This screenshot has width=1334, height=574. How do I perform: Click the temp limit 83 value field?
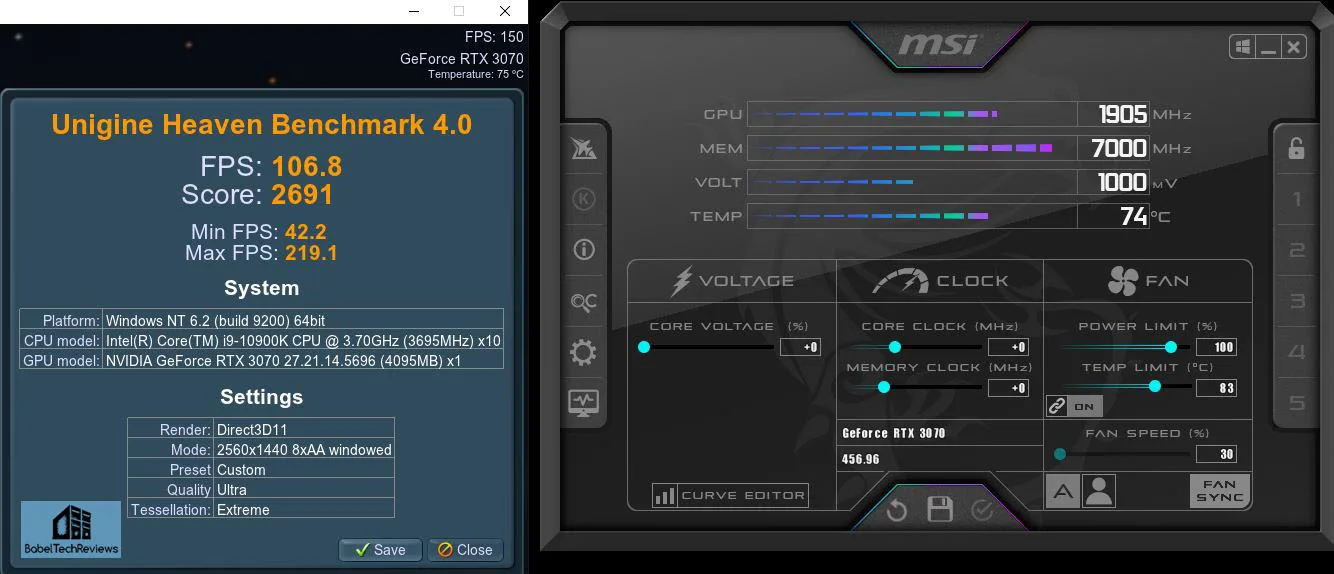click(x=1216, y=388)
